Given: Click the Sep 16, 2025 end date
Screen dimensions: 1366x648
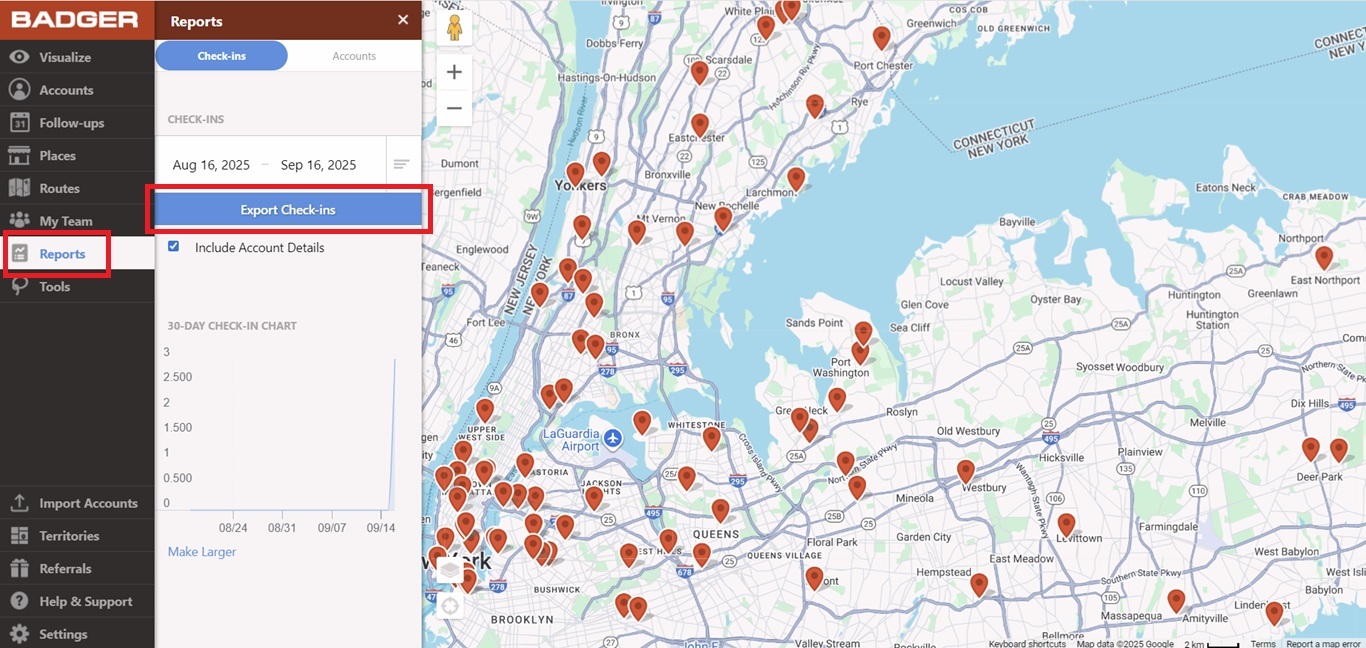Looking at the screenshot, I should 318,165.
